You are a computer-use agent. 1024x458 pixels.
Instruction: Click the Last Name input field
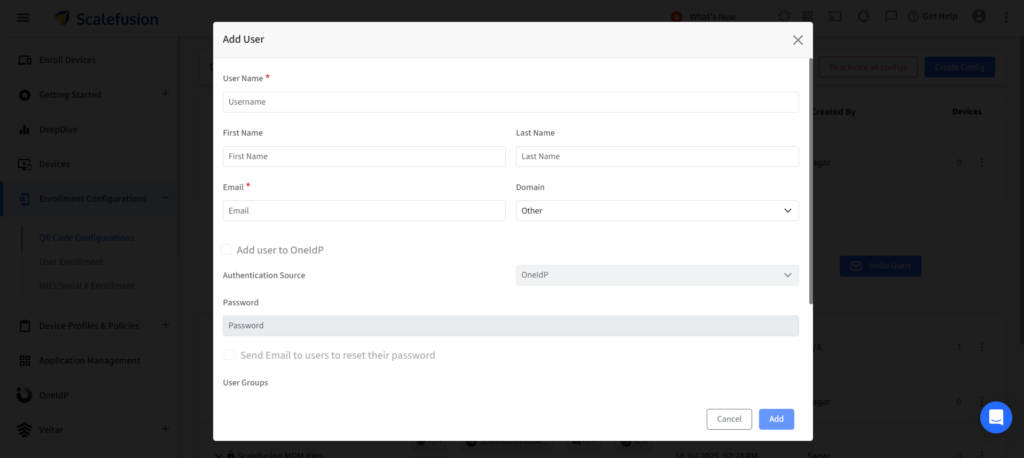pos(657,156)
